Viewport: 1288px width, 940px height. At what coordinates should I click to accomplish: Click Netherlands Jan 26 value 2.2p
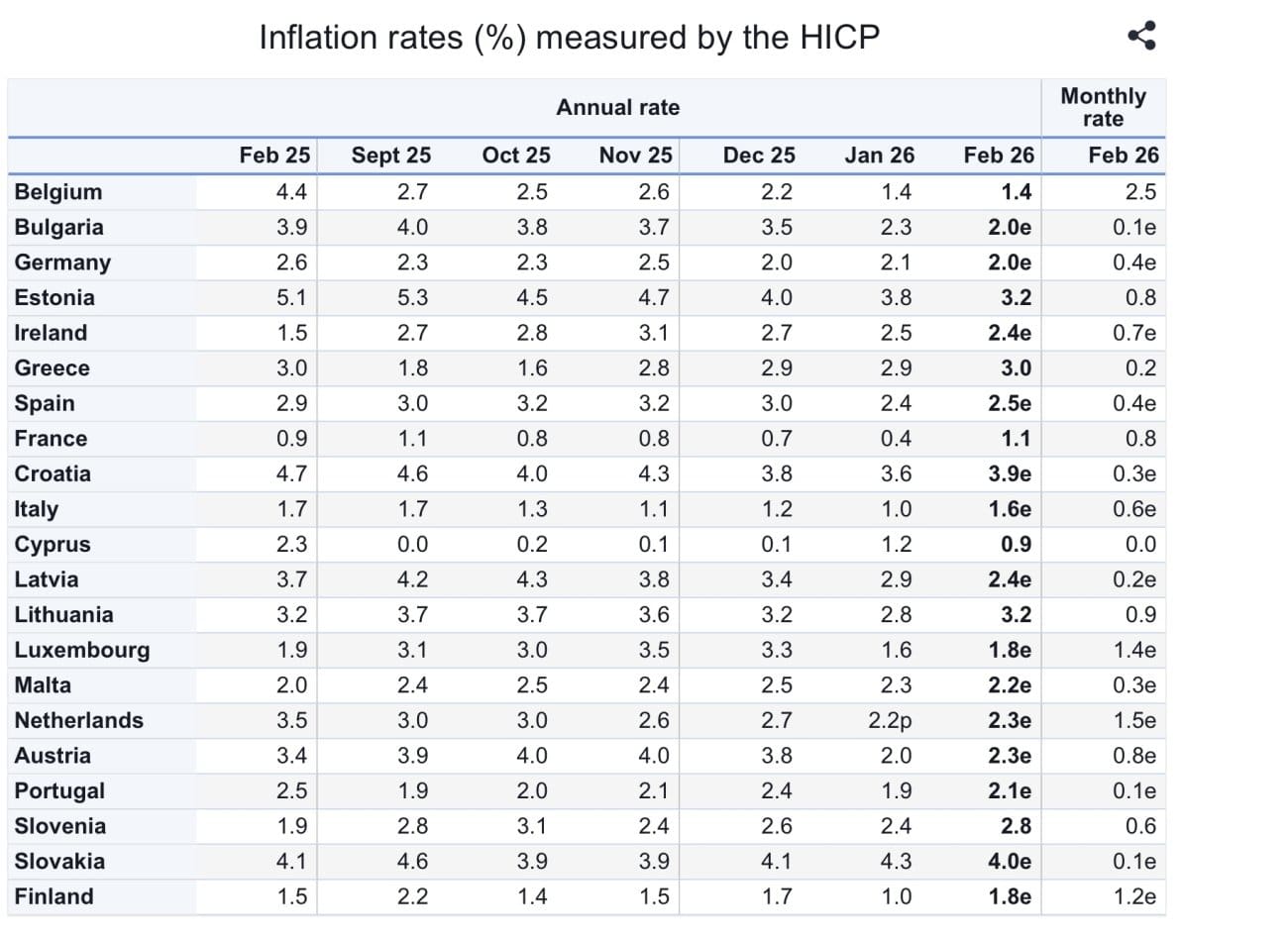tap(890, 720)
